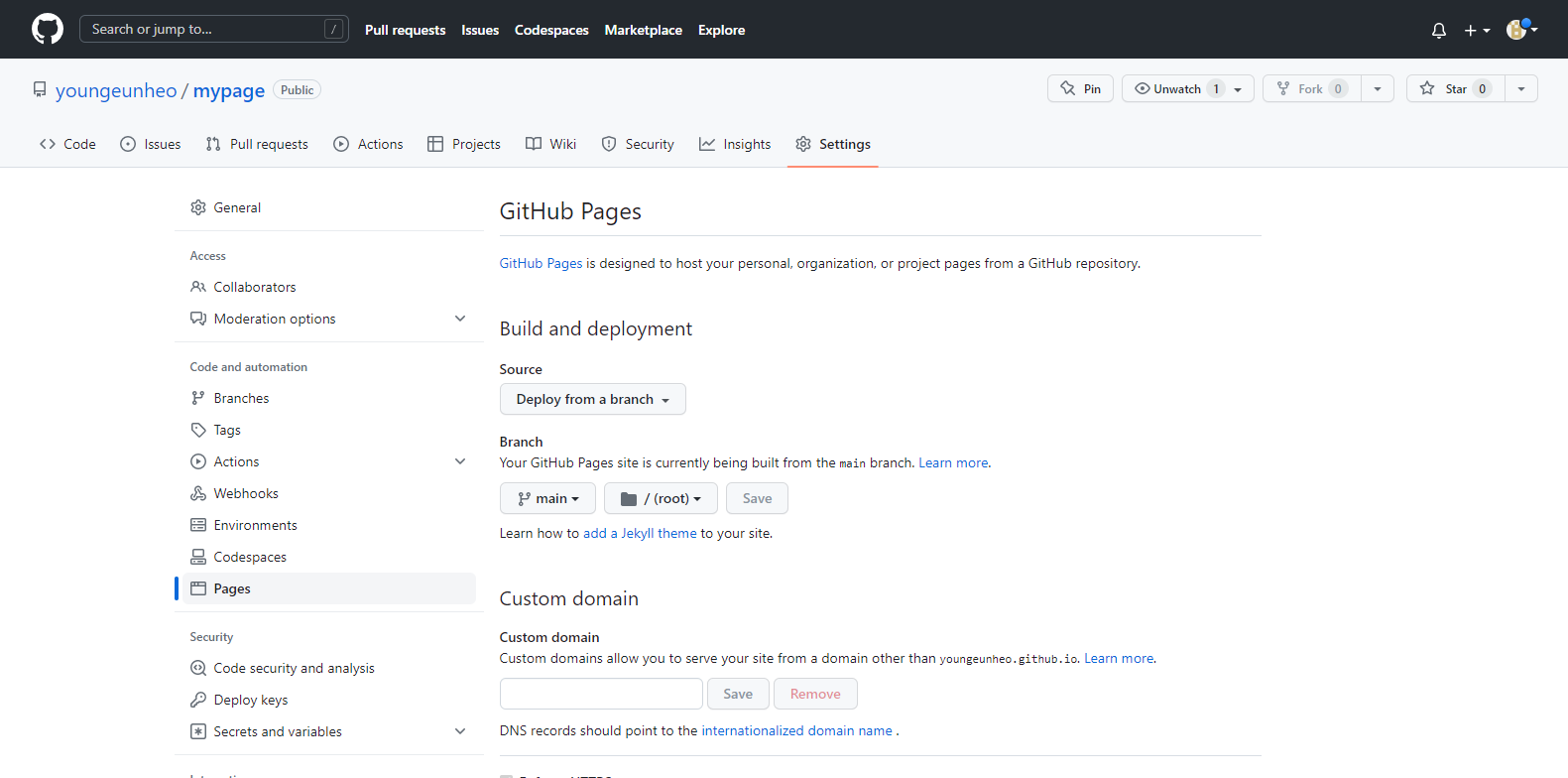This screenshot has height=778, width=1568.
Task: Open the Deploy from a branch dropdown
Action: 593,399
